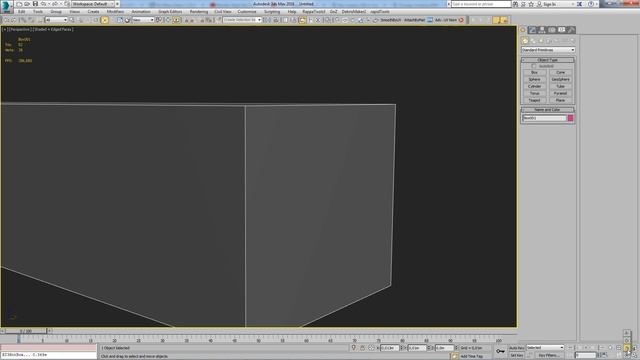Click the Cylinder primitive button
The width and height of the screenshot is (640, 360).
click(534, 87)
